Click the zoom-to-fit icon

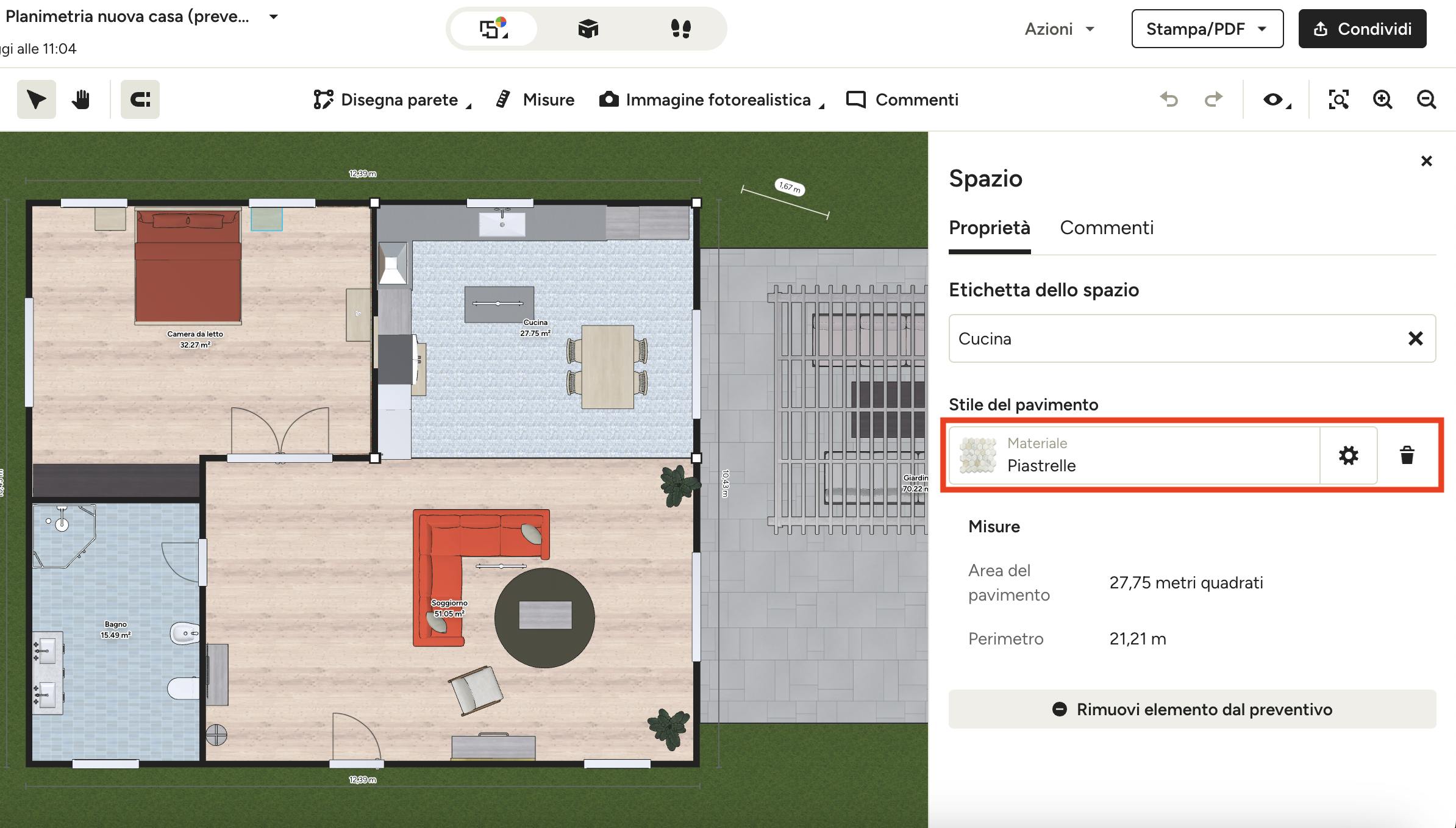point(1338,99)
